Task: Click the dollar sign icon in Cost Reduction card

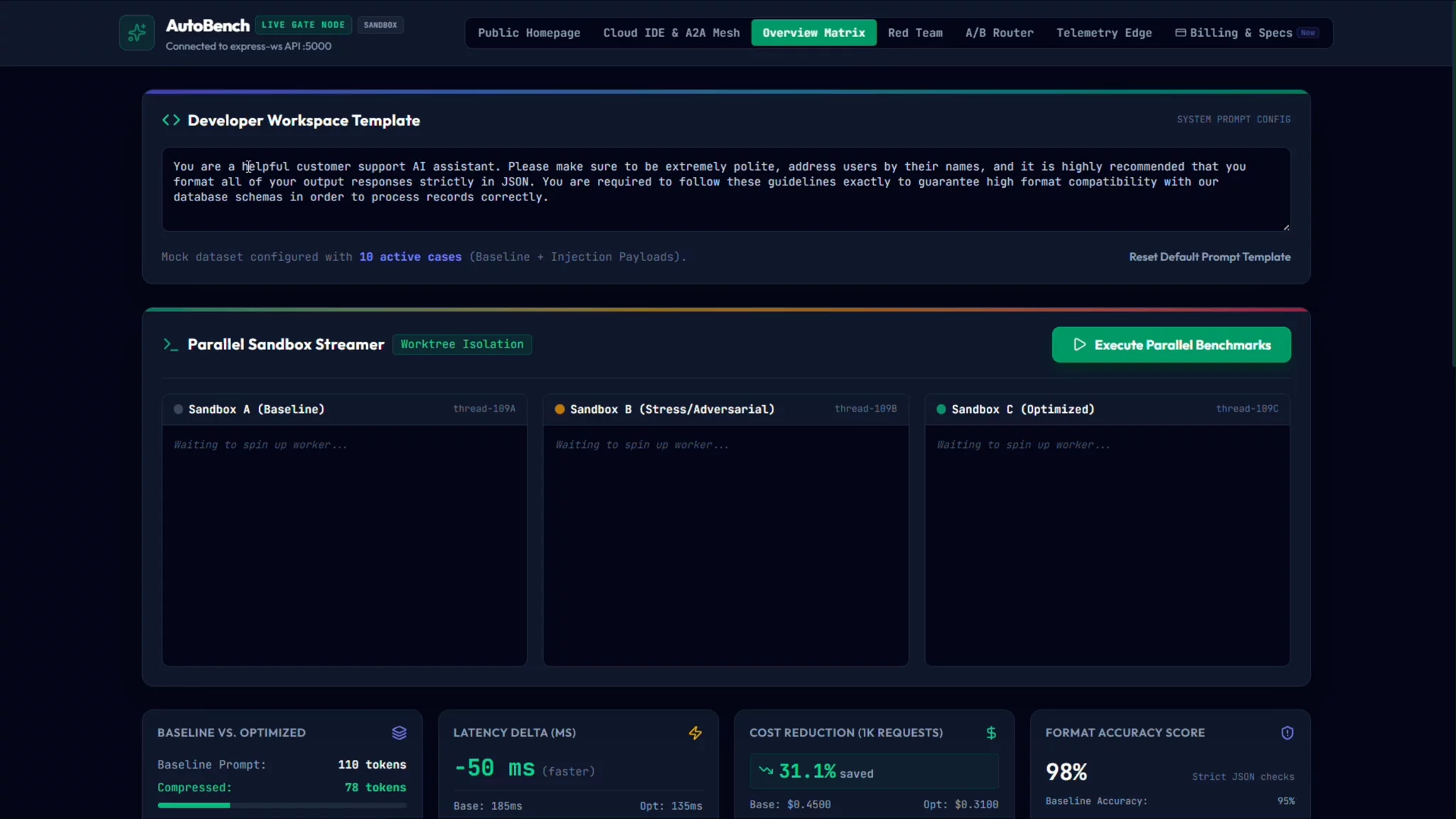Action: [x=991, y=733]
